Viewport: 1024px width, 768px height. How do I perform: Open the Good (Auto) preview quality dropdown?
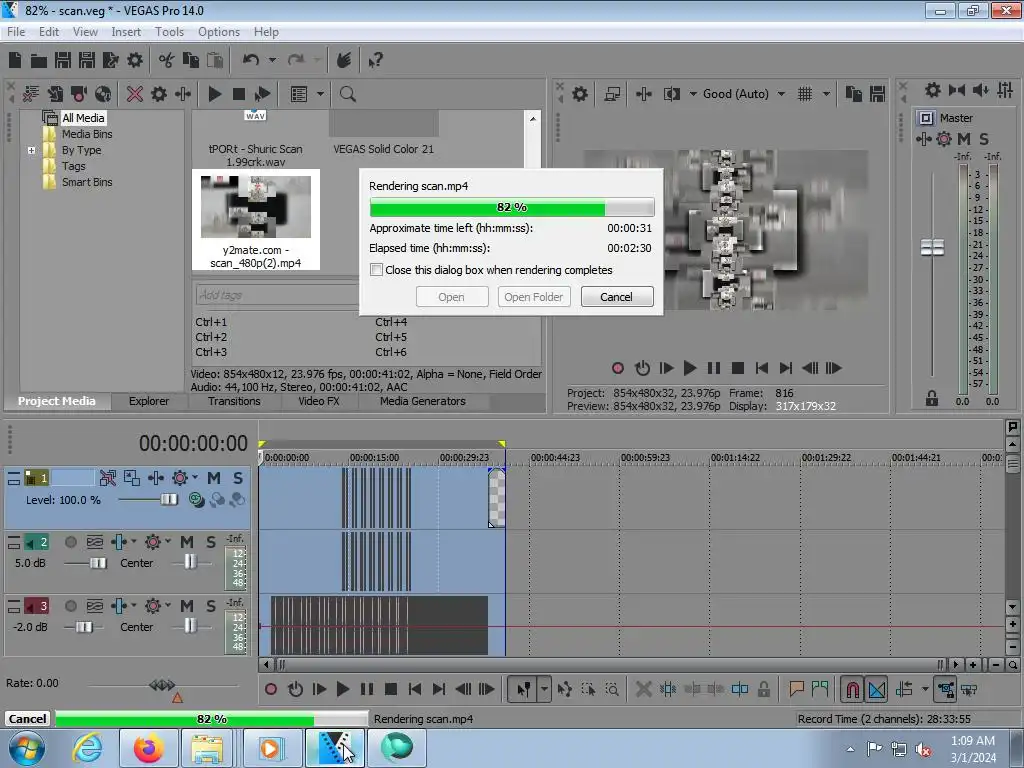pyautogui.click(x=781, y=94)
